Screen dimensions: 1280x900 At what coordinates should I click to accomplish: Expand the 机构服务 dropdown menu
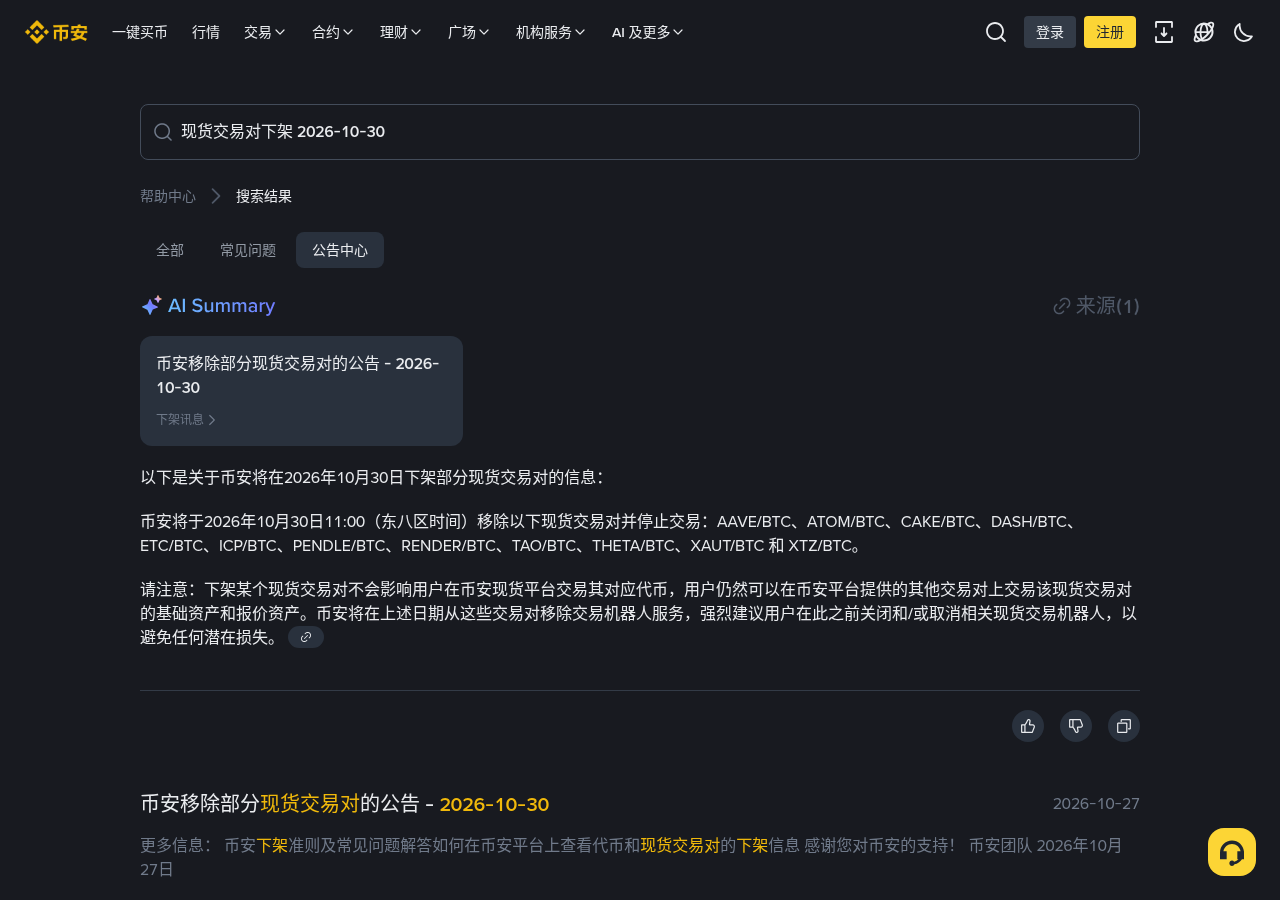551,32
